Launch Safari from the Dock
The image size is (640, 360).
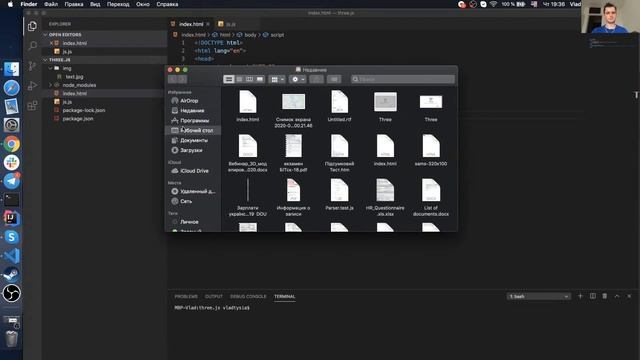[11, 88]
